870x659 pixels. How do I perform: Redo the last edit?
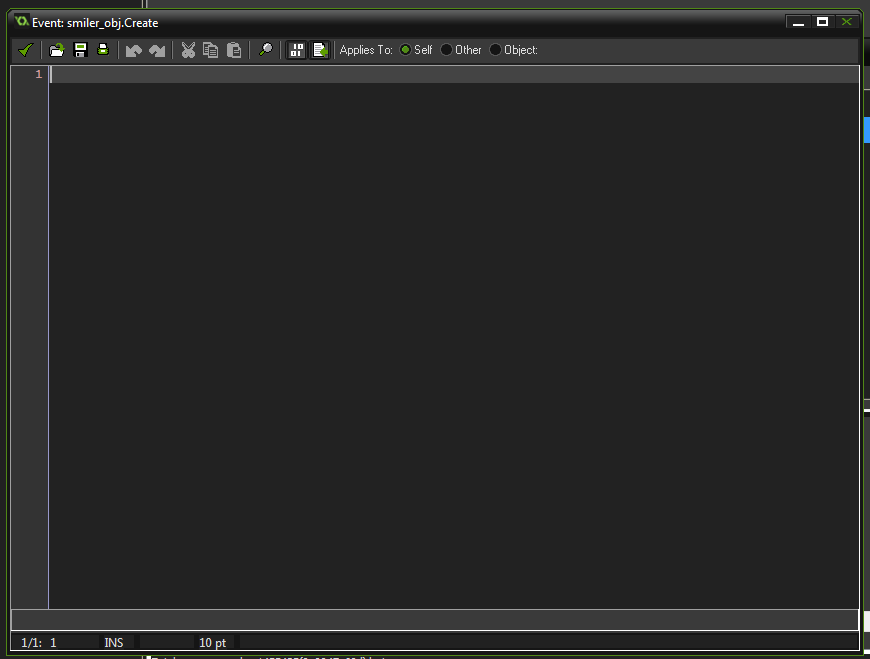[x=158, y=50]
